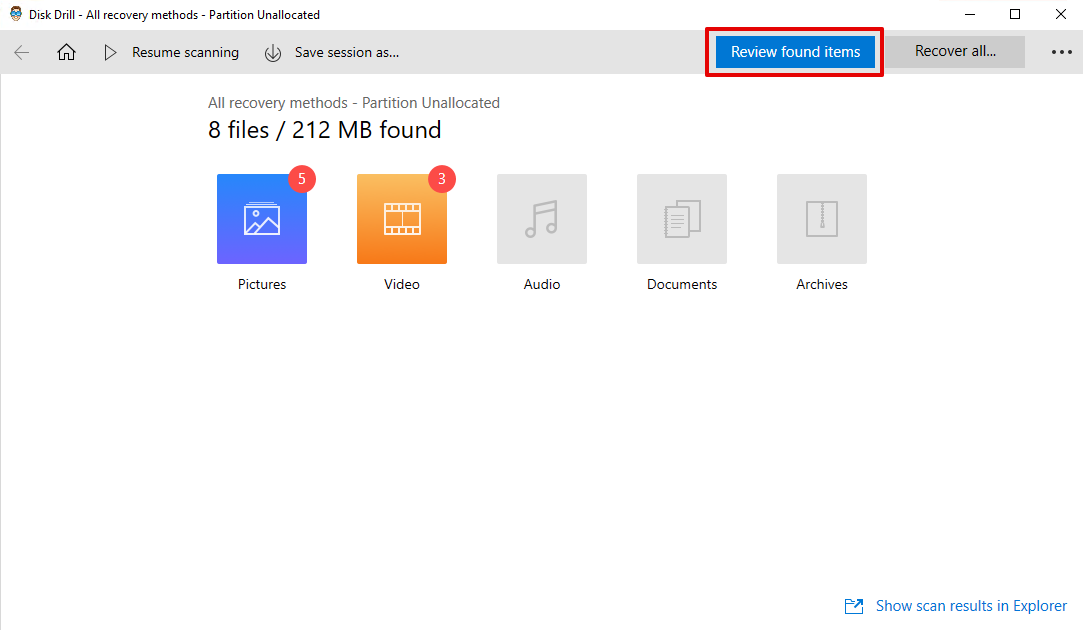Select the Documents category tile
Image resolution: width=1083 pixels, height=630 pixels.
click(682, 219)
